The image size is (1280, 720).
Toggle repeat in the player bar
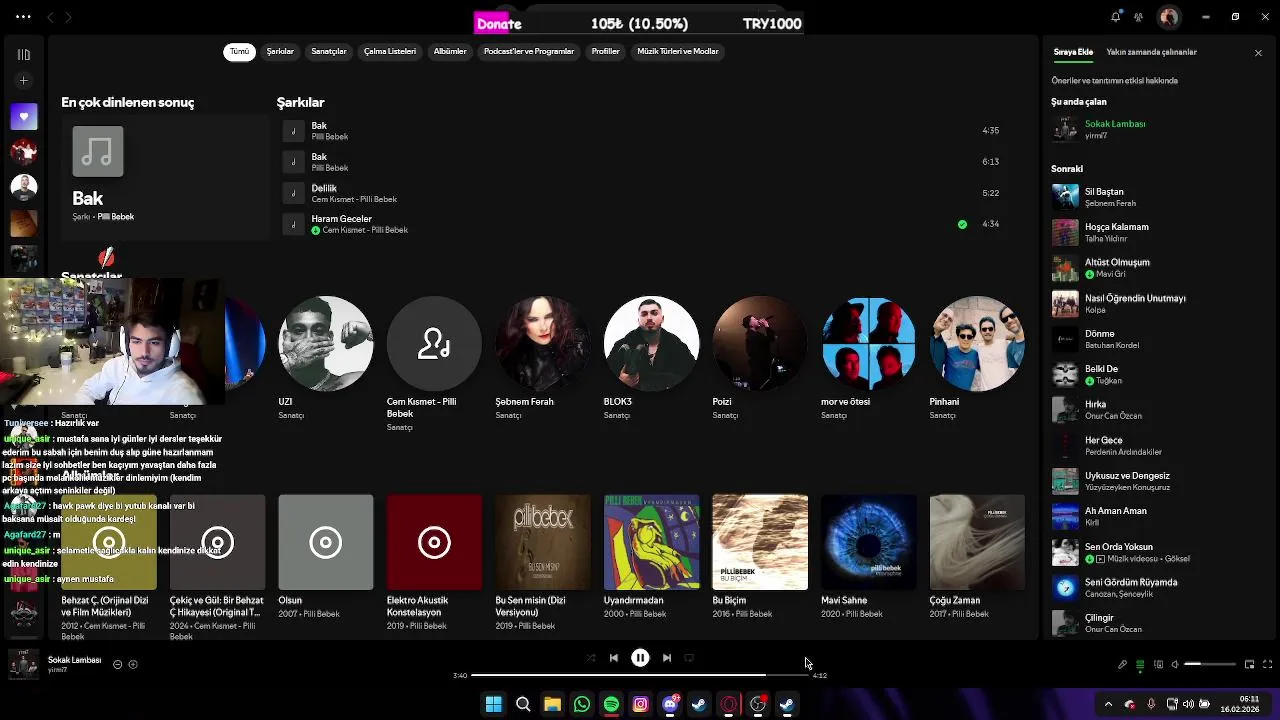point(689,658)
